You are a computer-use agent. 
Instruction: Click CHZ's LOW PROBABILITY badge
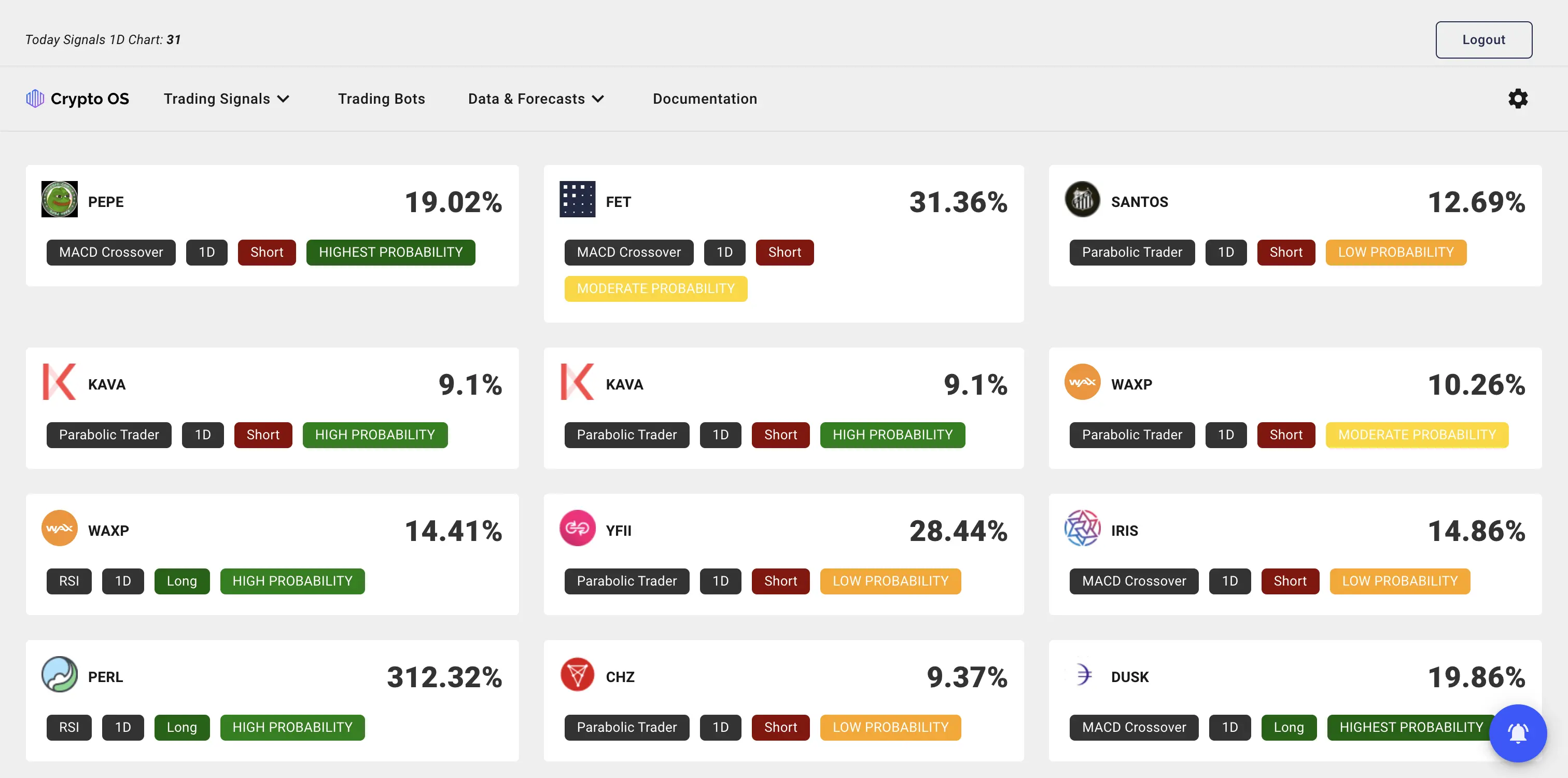click(890, 727)
